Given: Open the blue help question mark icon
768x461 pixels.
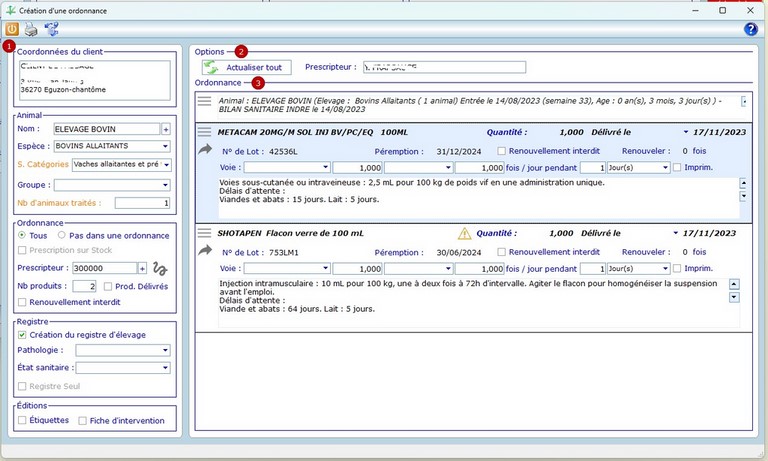Looking at the screenshot, I should 751,30.
